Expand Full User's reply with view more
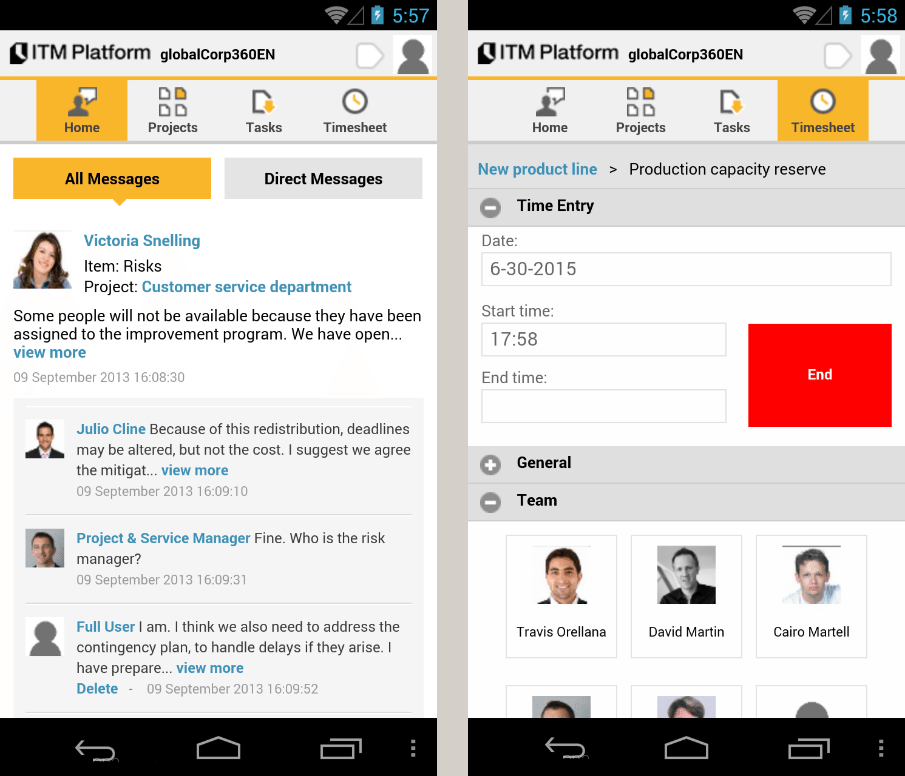905x776 pixels. (x=210, y=668)
